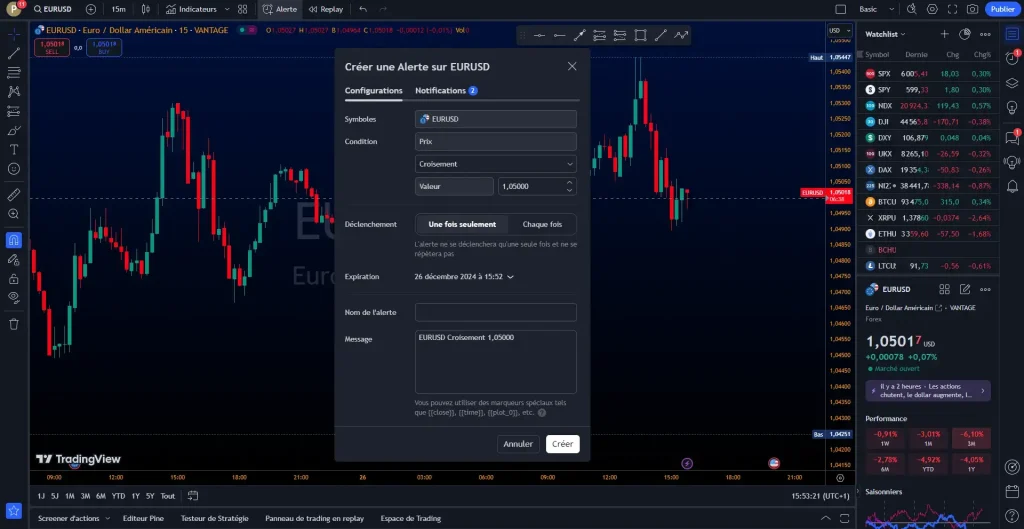This screenshot has height=529, width=1024.
Task: Select the text annotation tool
Action: coord(14,150)
